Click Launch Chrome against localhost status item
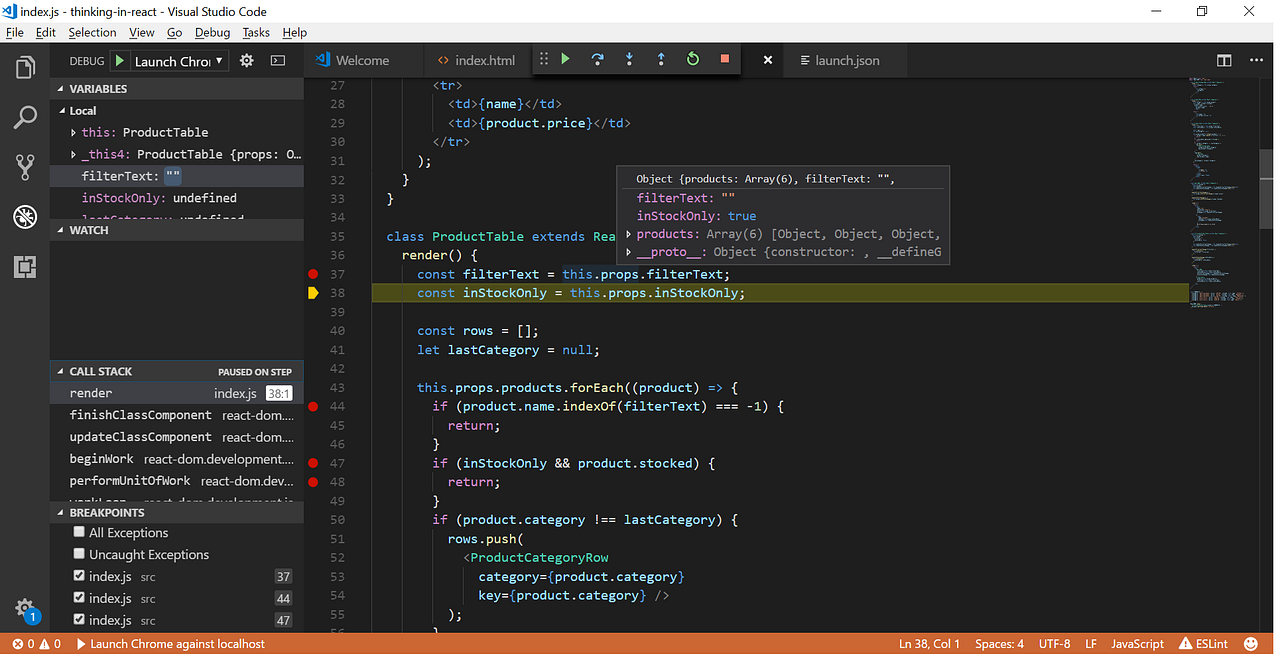Image resolution: width=1280 pixels, height=658 pixels. [x=171, y=644]
